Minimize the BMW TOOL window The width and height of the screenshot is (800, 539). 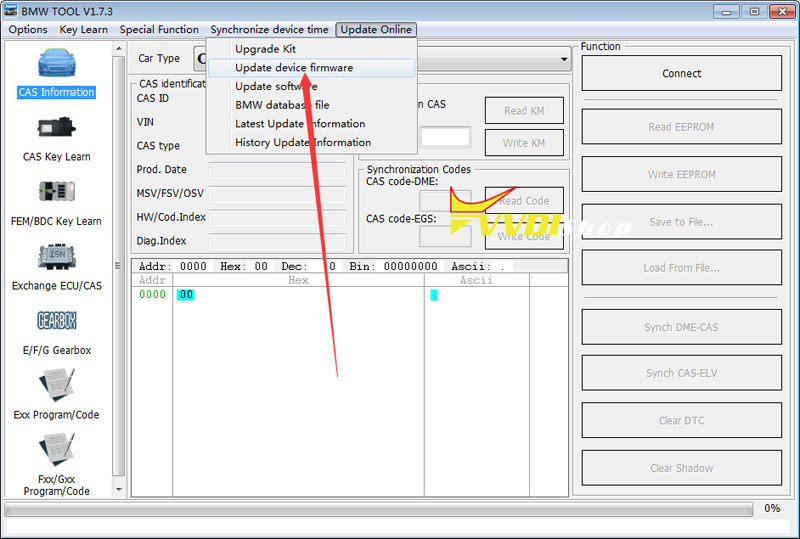(x=727, y=12)
